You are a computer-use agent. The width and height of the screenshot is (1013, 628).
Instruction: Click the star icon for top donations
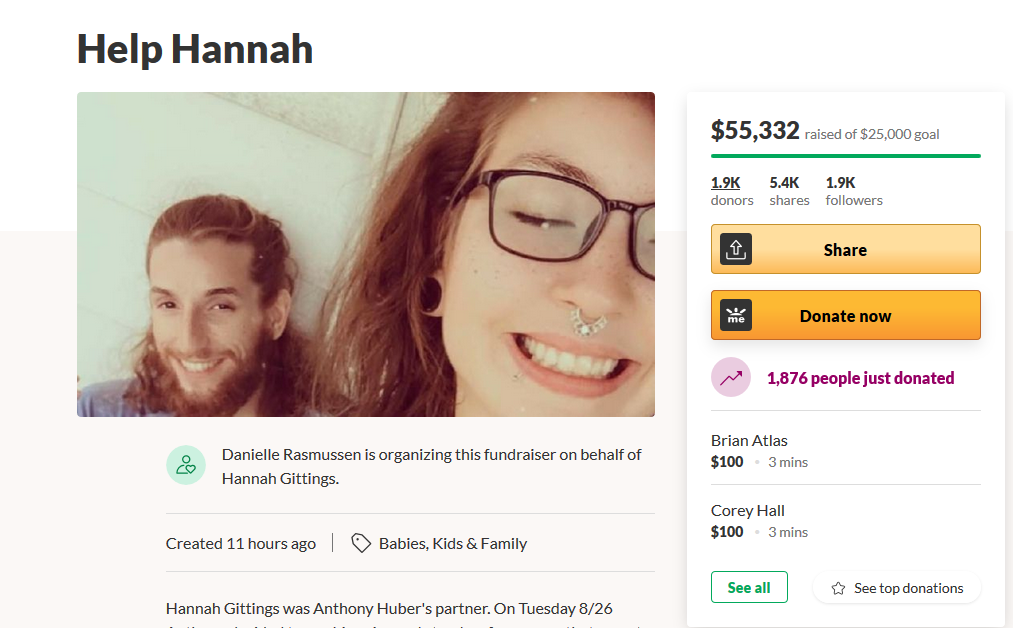point(838,588)
